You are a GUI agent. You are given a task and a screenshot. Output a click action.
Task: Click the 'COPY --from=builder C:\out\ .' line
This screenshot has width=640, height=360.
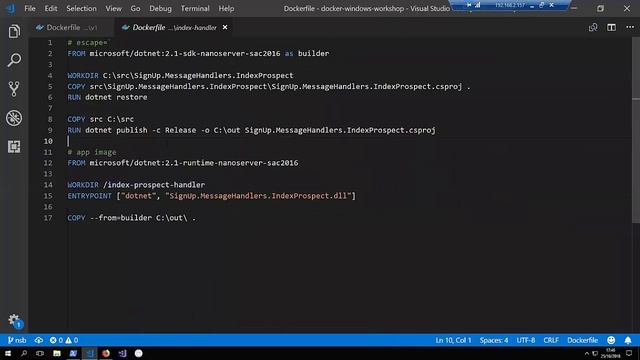tap(131, 218)
